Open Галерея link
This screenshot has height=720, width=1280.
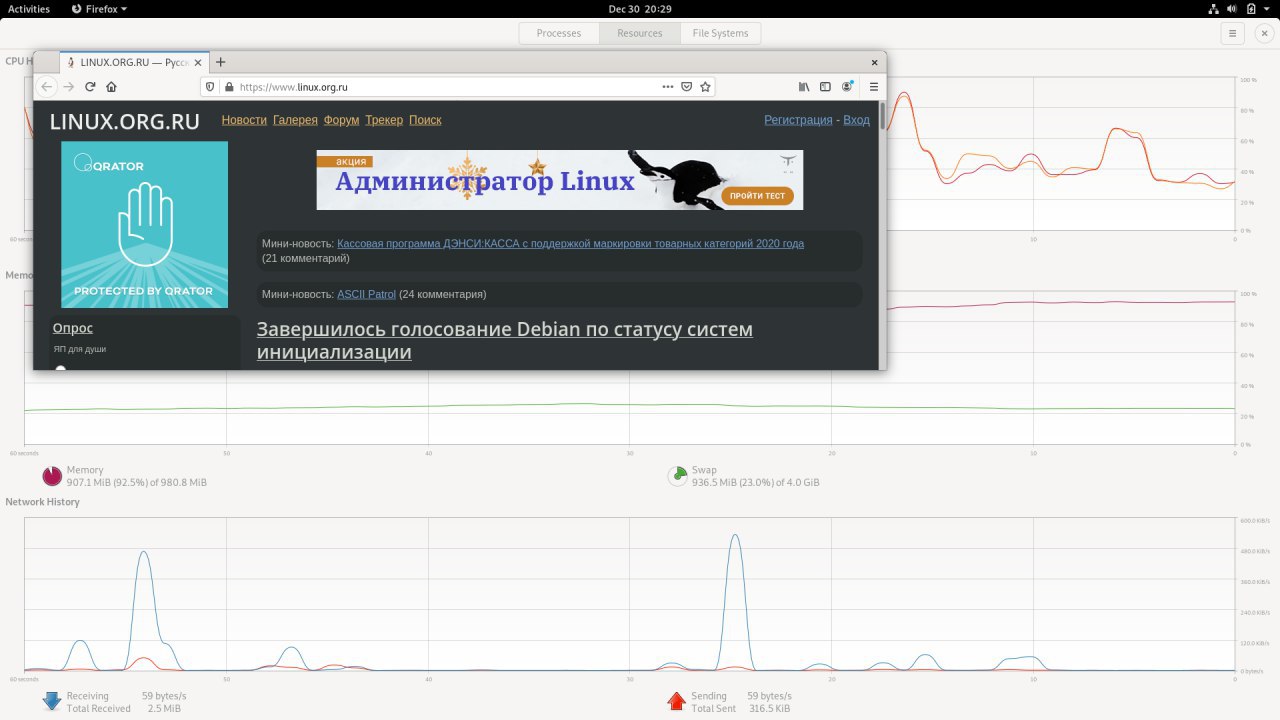click(x=295, y=120)
